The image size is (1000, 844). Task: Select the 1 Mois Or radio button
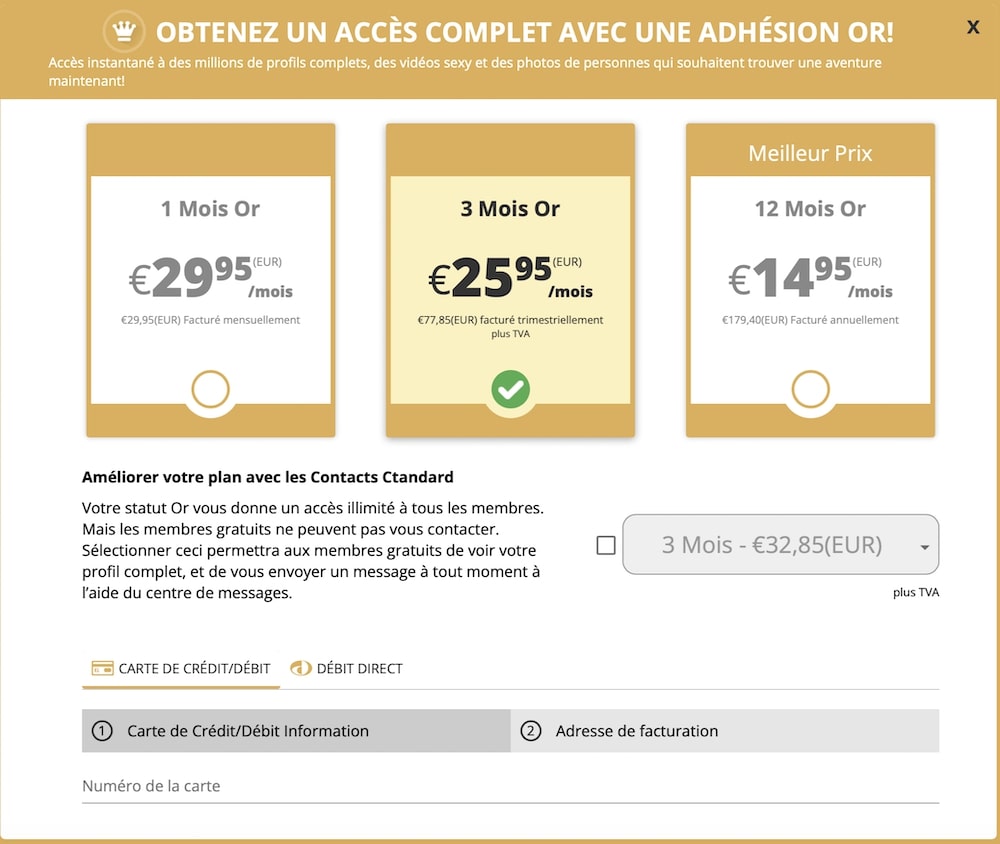(x=211, y=390)
